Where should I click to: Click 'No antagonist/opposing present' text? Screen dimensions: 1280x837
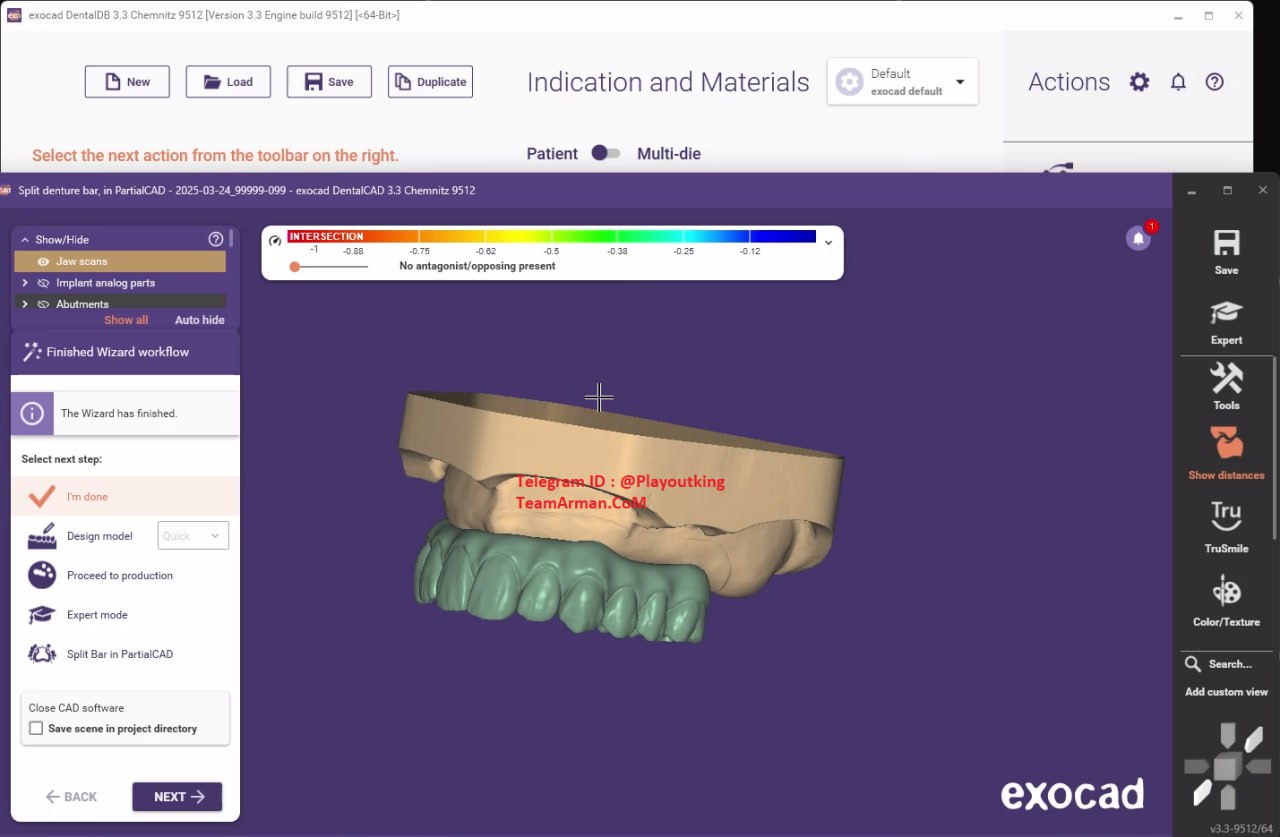point(477,266)
